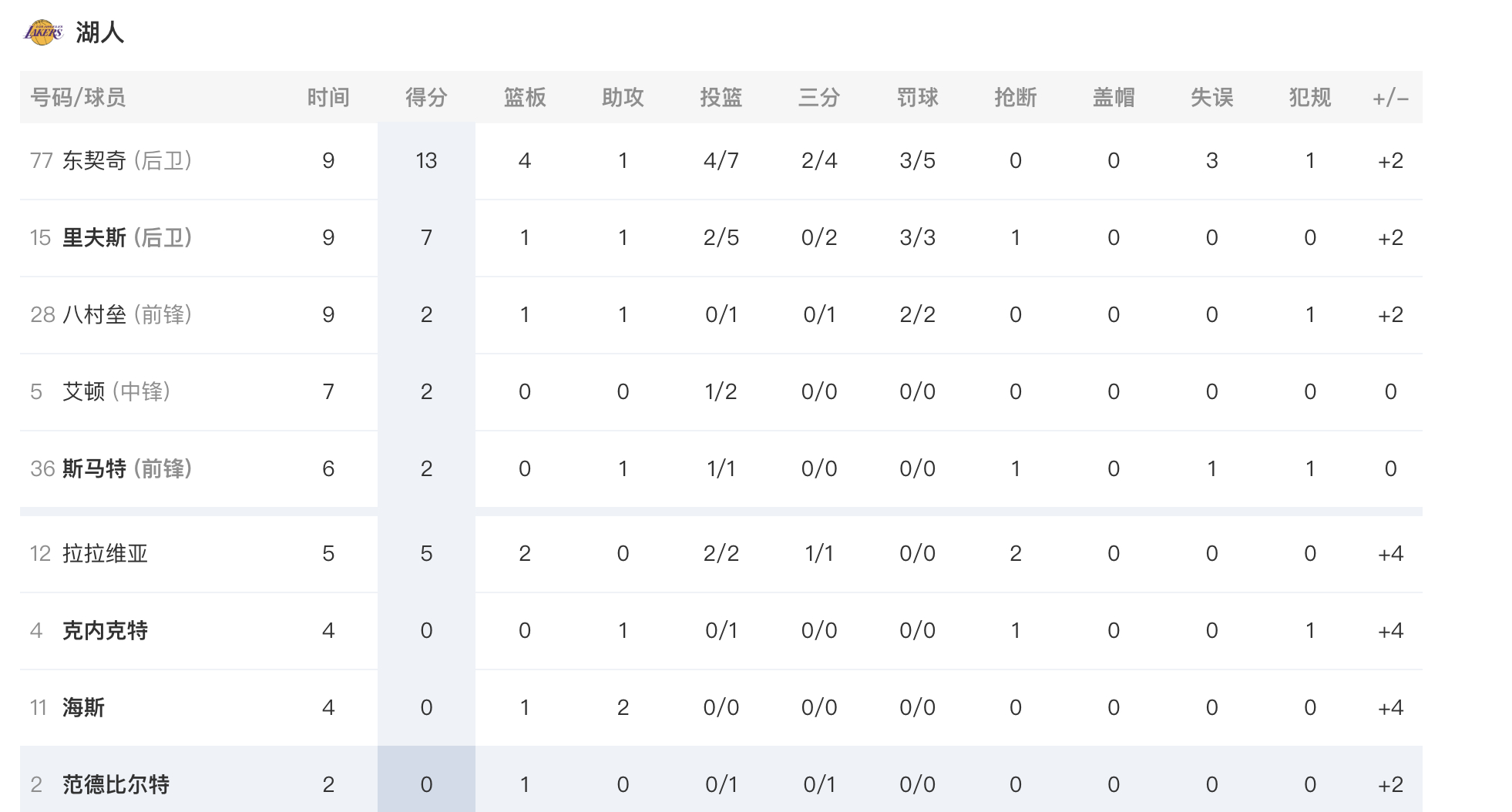
Task: Open player 海斯 profile link
Action: pyautogui.click(x=83, y=707)
